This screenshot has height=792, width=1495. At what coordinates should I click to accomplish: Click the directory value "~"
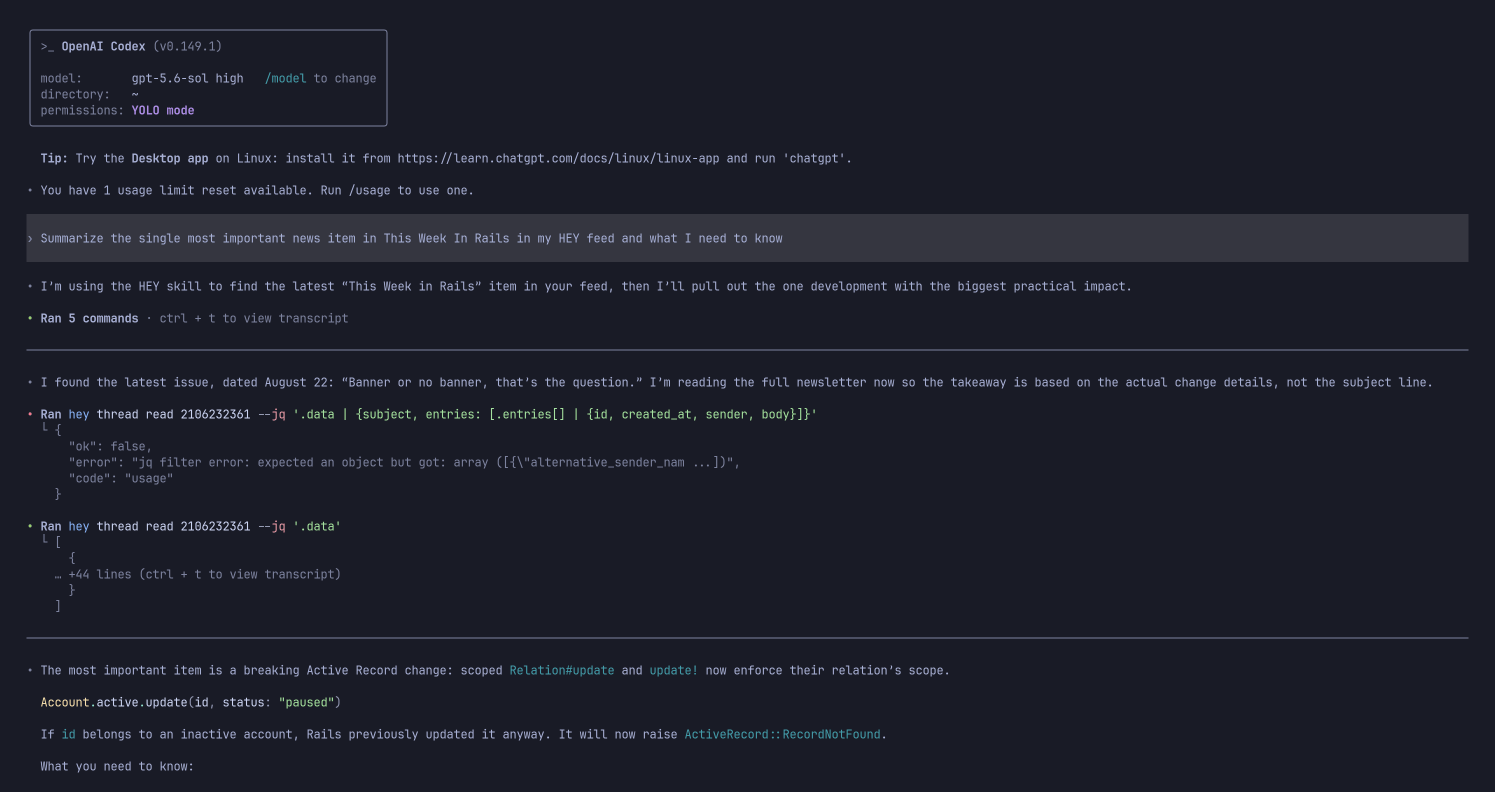click(x=135, y=95)
